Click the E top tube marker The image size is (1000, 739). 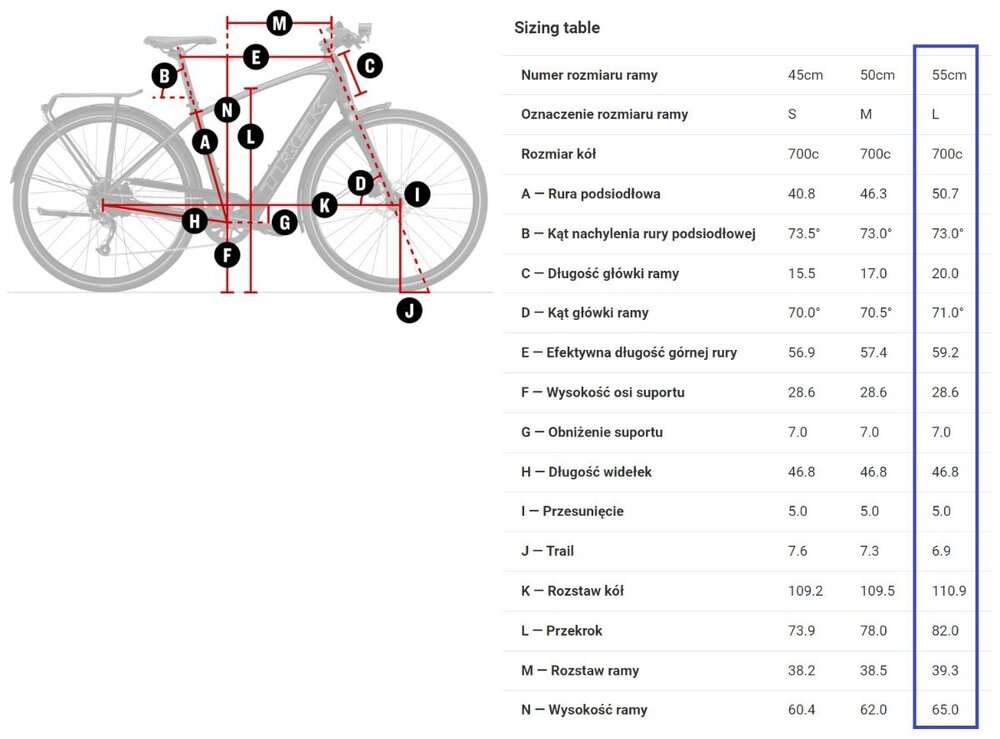click(x=256, y=57)
